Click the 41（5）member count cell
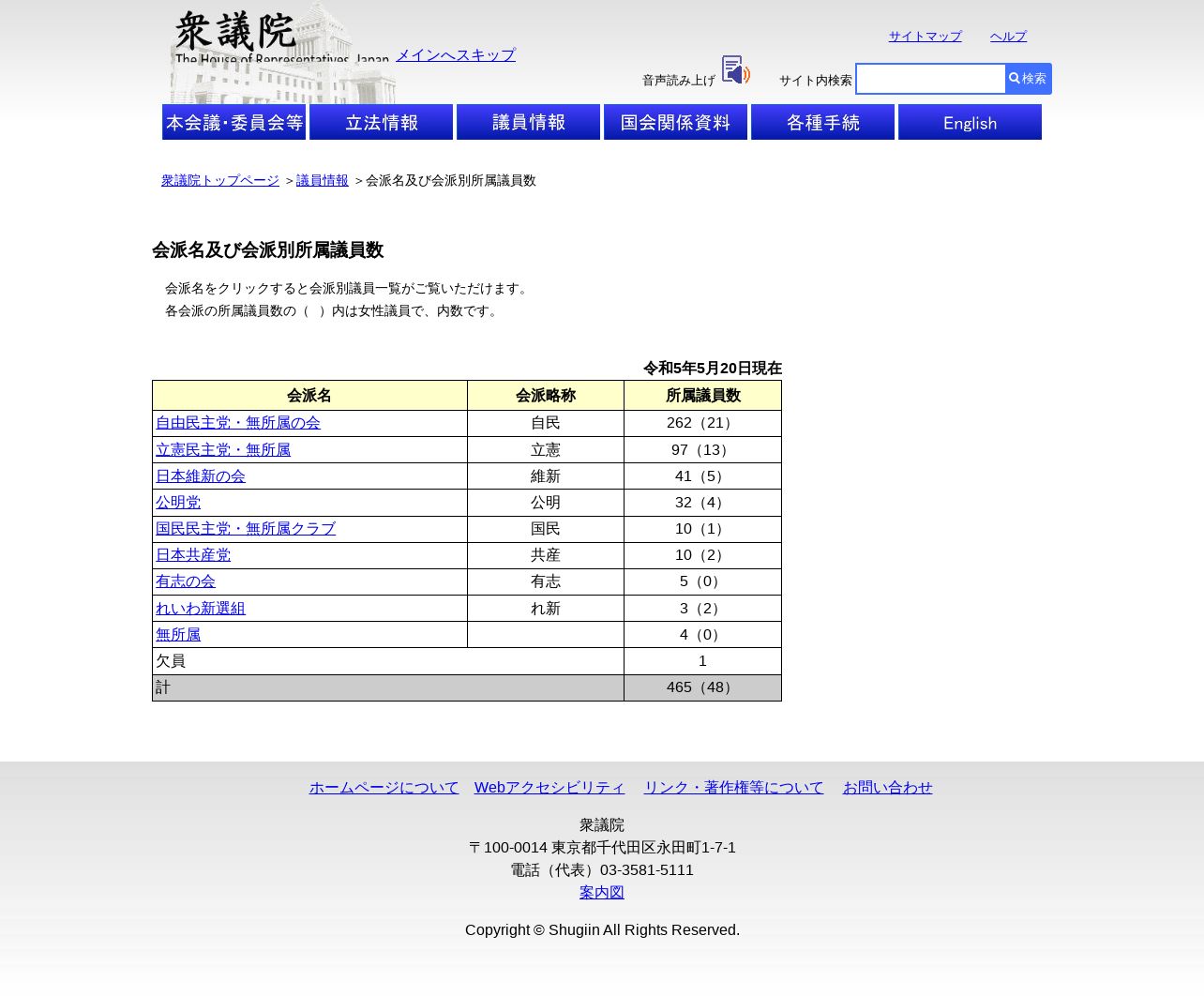Screen dimensions: 1204x996 pyautogui.click(x=703, y=476)
